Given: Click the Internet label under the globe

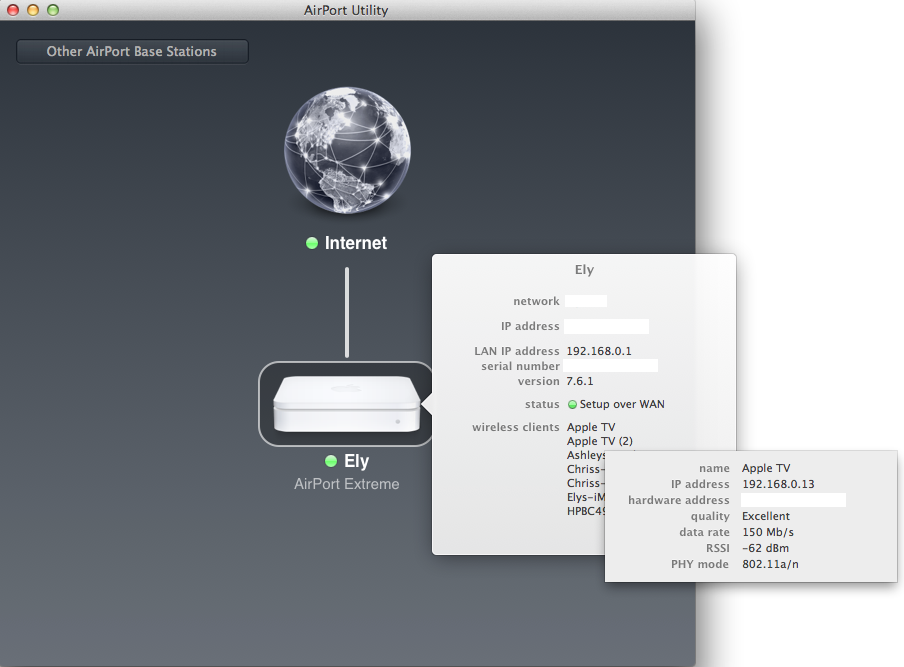Looking at the screenshot, I should pyautogui.click(x=356, y=243).
